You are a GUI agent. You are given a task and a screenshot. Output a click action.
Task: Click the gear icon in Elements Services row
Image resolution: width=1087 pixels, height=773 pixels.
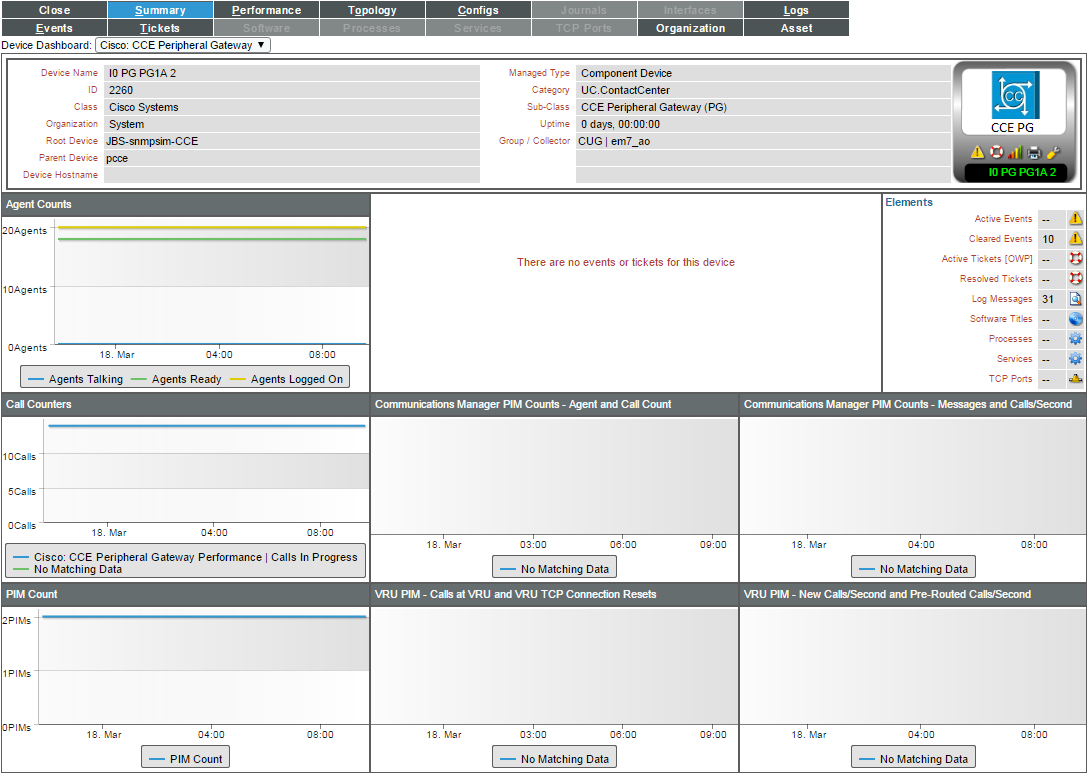pyautogui.click(x=1075, y=359)
